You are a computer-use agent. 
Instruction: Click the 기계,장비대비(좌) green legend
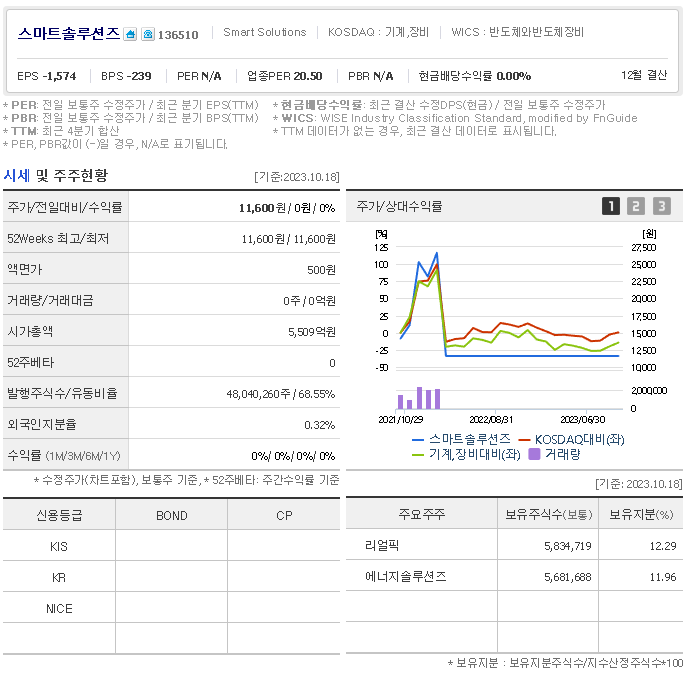pos(466,454)
